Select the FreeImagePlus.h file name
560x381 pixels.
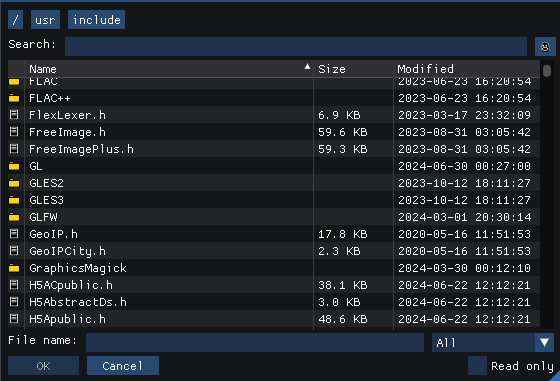coord(81,149)
